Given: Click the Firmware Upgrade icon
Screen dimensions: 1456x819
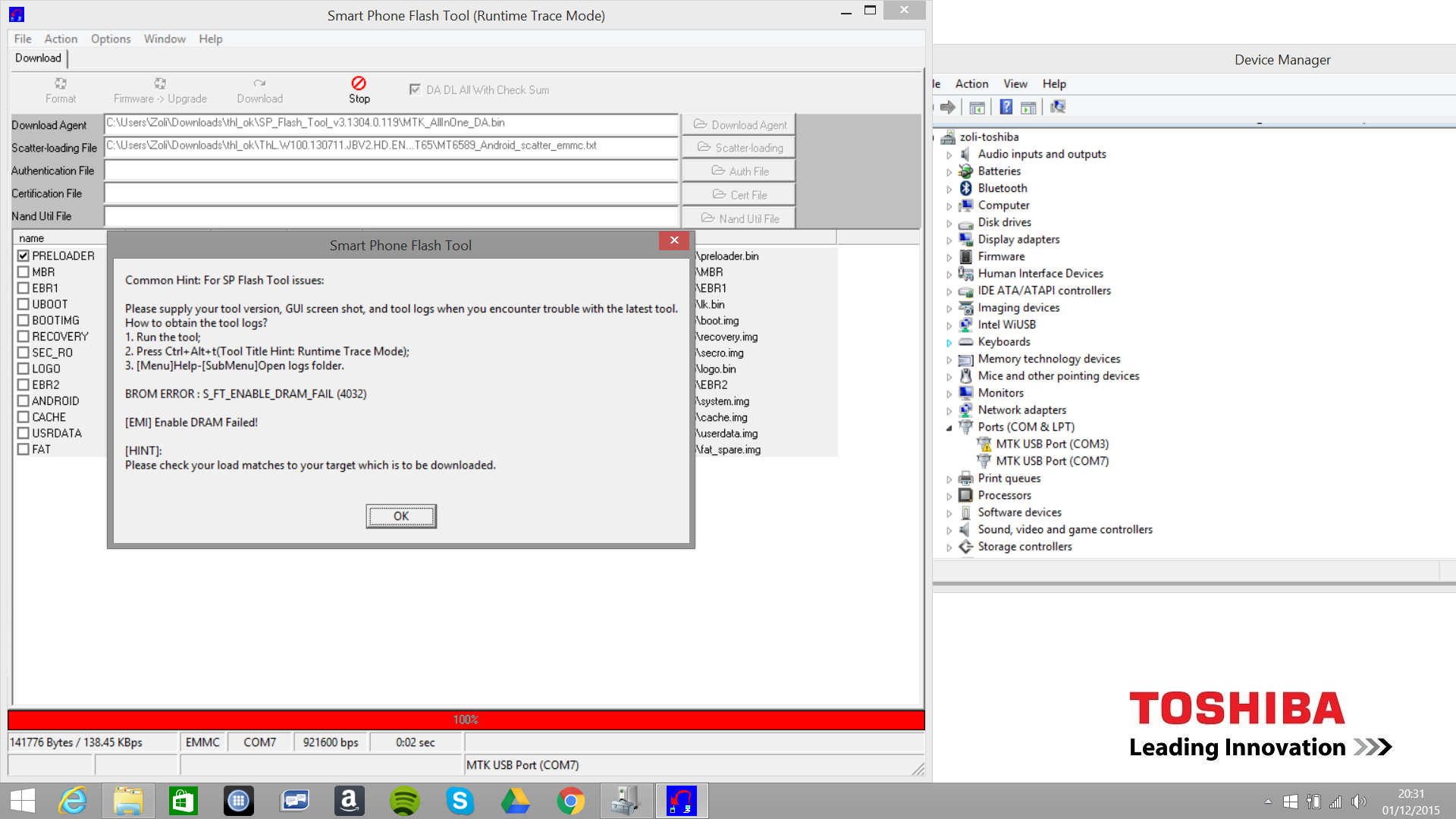Looking at the screenshot, I should tap(160, 83).
